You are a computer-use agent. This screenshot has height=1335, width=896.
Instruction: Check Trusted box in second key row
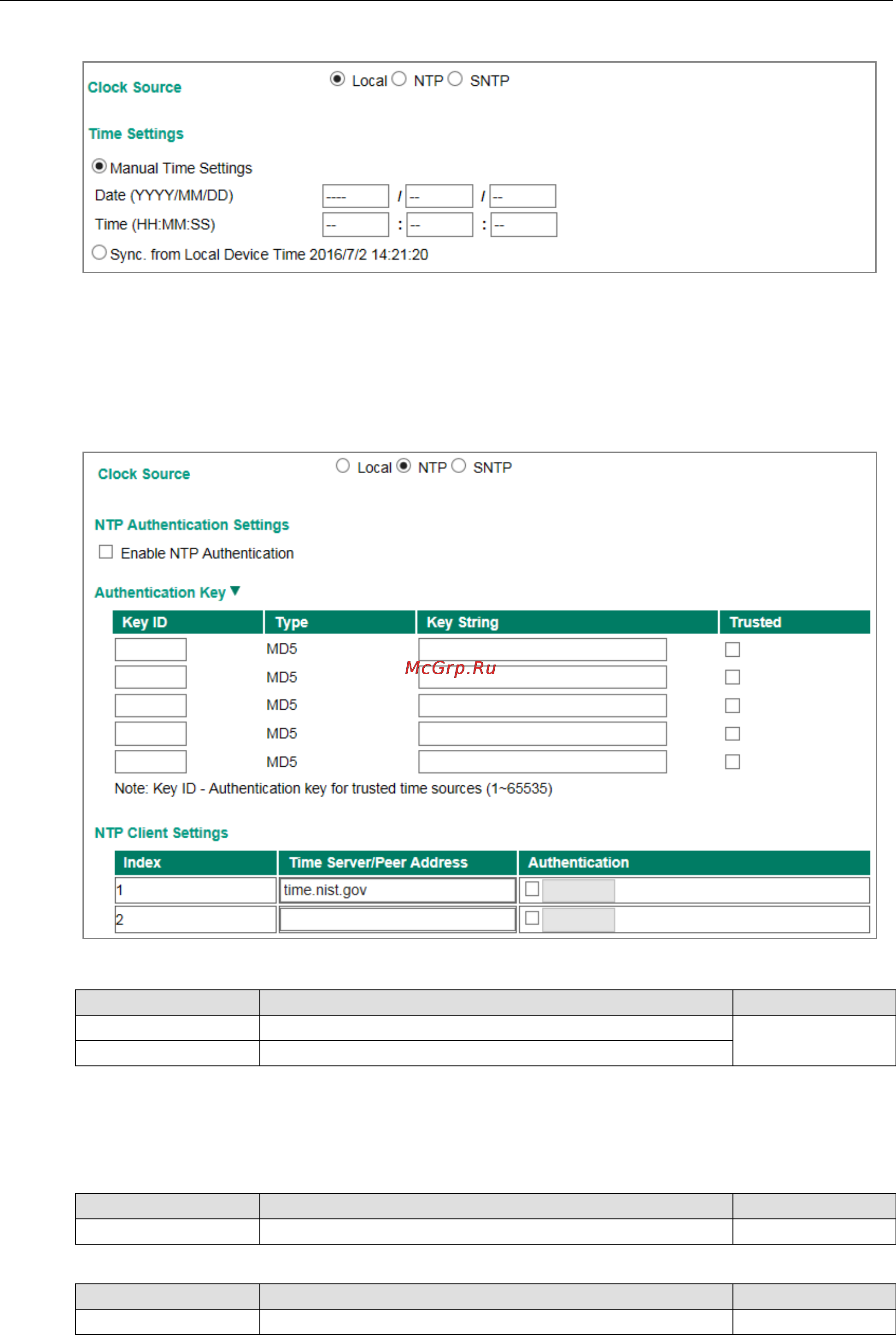point(732,677)
